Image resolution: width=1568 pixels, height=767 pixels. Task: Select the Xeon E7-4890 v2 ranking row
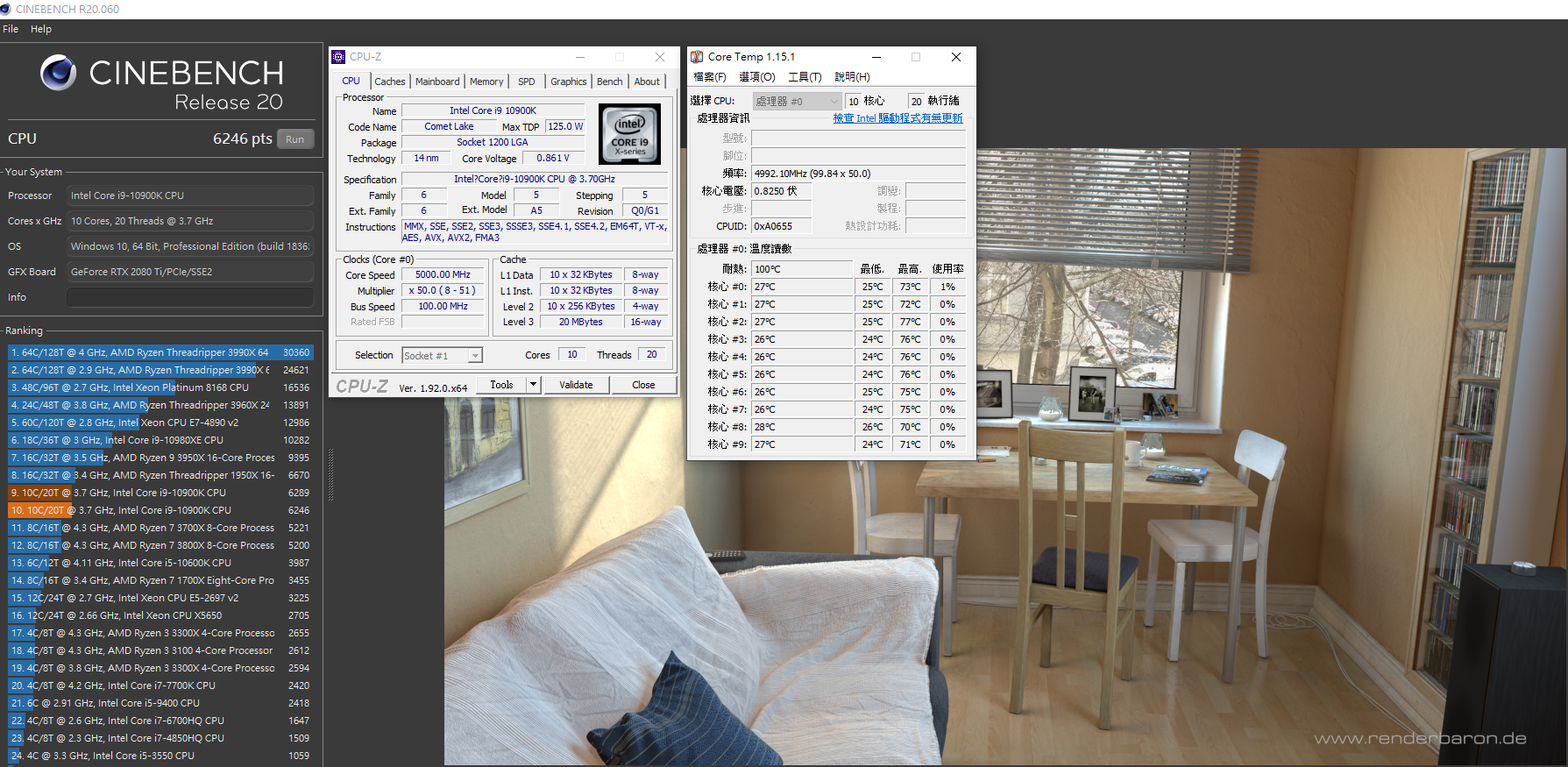pos(160,423)
